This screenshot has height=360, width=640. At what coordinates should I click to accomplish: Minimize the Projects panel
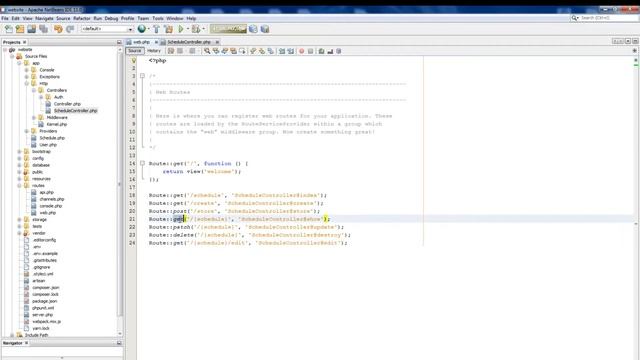[x=119, y=42]
